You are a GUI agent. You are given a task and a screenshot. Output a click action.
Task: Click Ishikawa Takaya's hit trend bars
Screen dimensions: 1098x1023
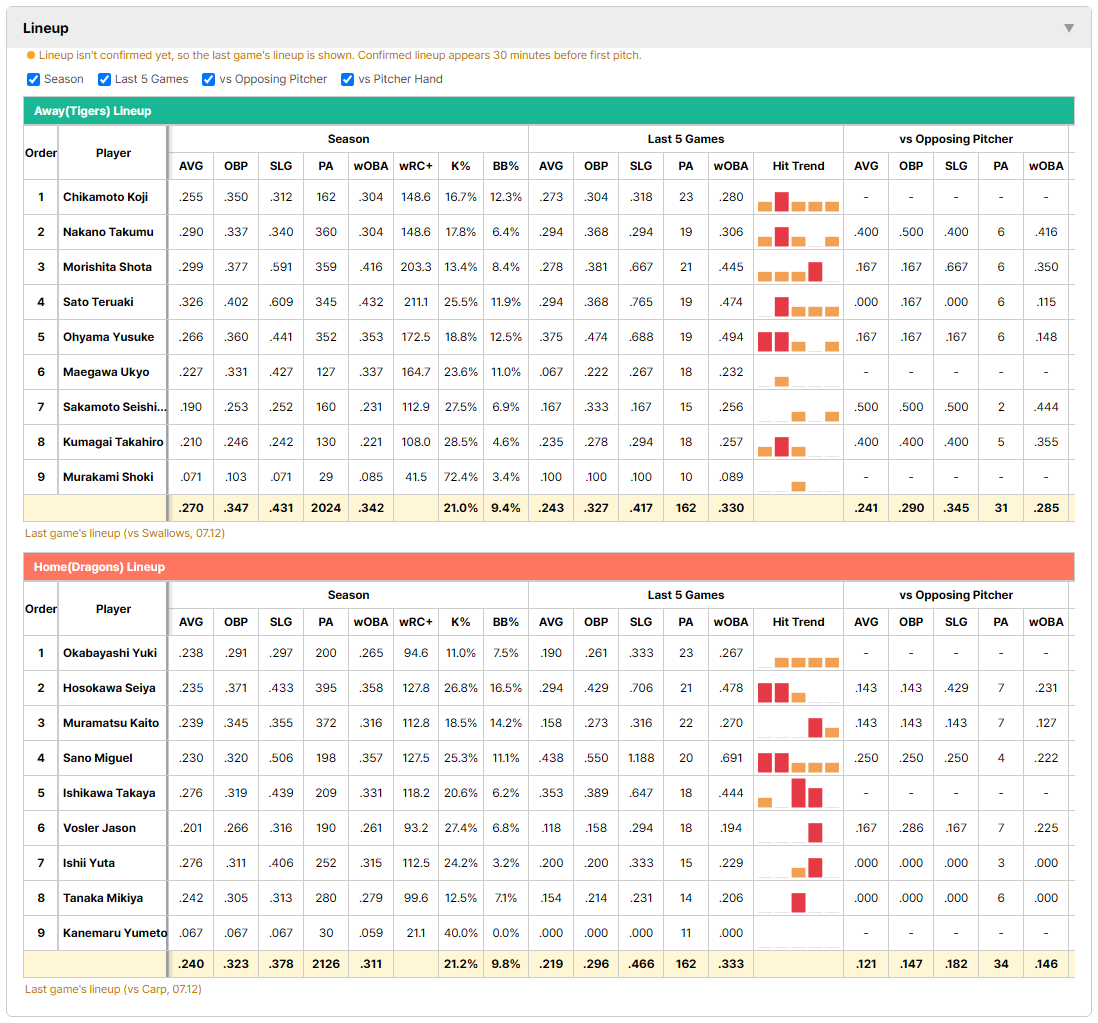click(x=798, y=793)
